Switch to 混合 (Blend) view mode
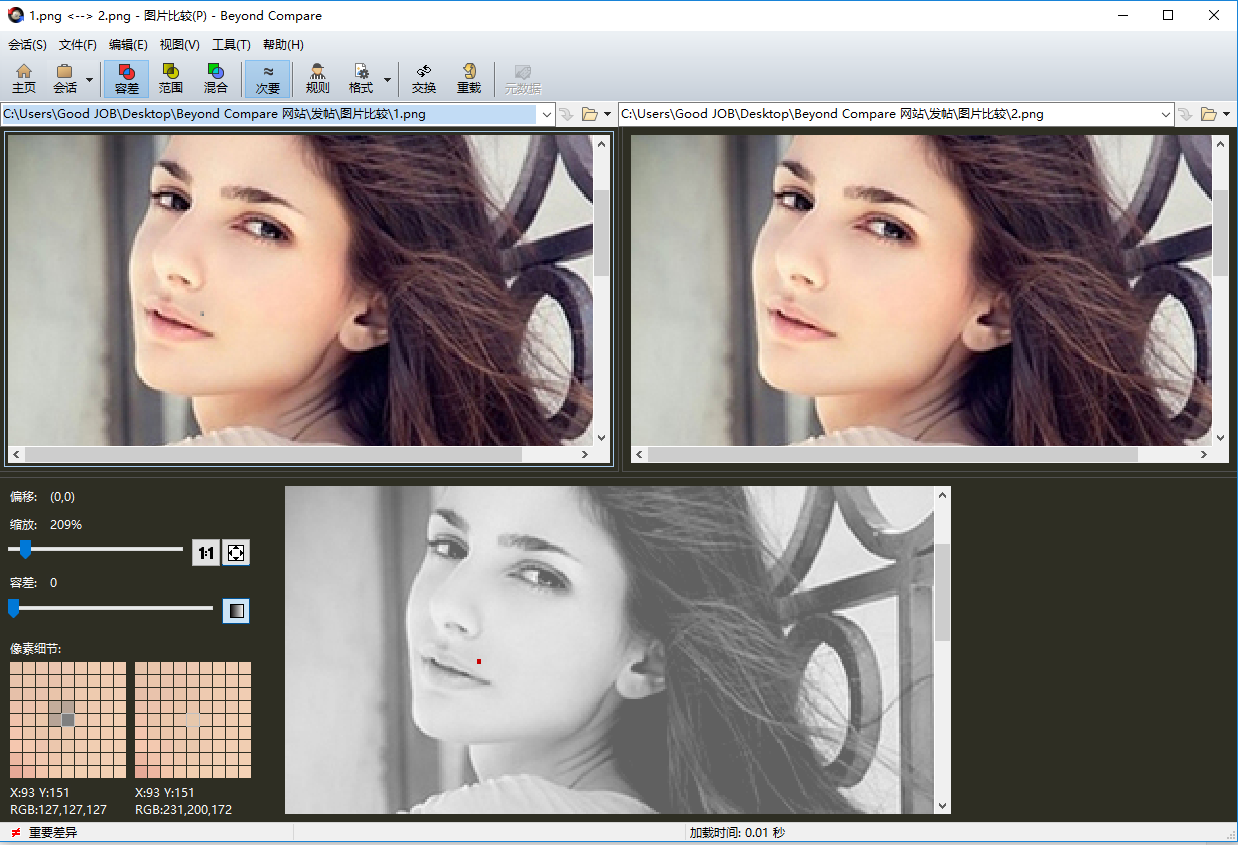This screenshot has width=1238, height=845. [x=215, y=78]
